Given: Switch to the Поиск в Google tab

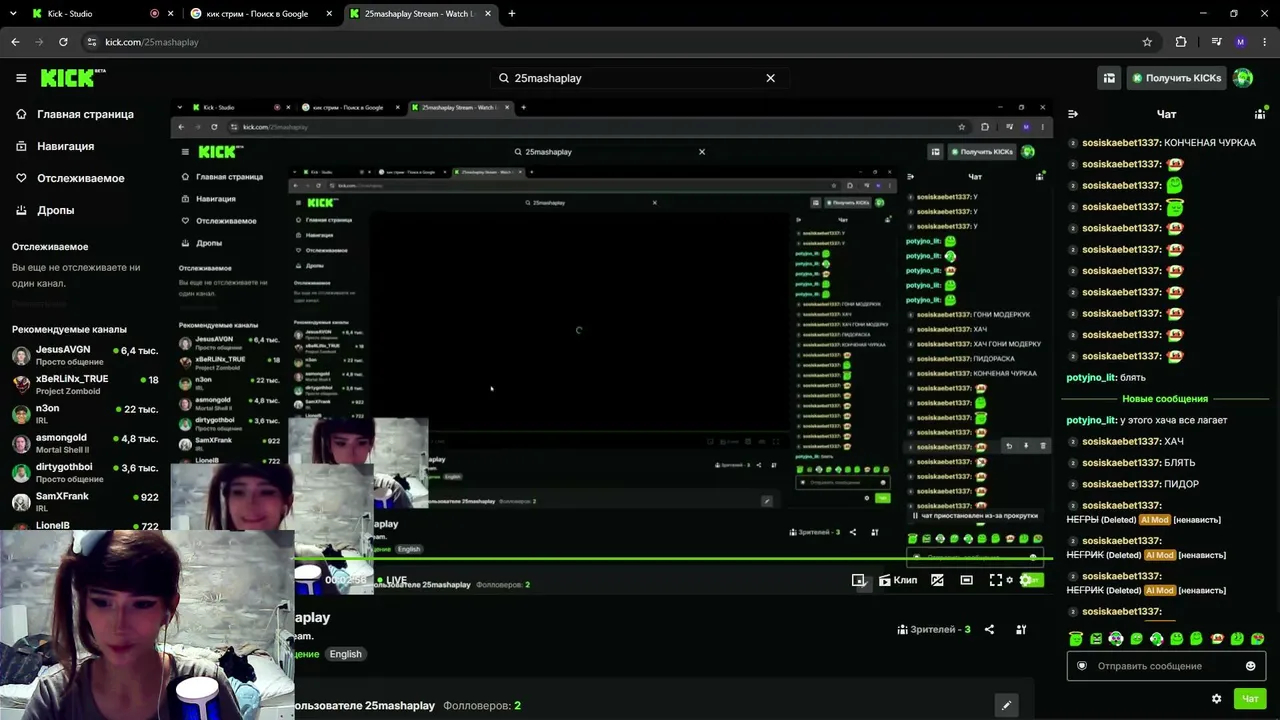Looking at the screenshot, I should (258, 14).
